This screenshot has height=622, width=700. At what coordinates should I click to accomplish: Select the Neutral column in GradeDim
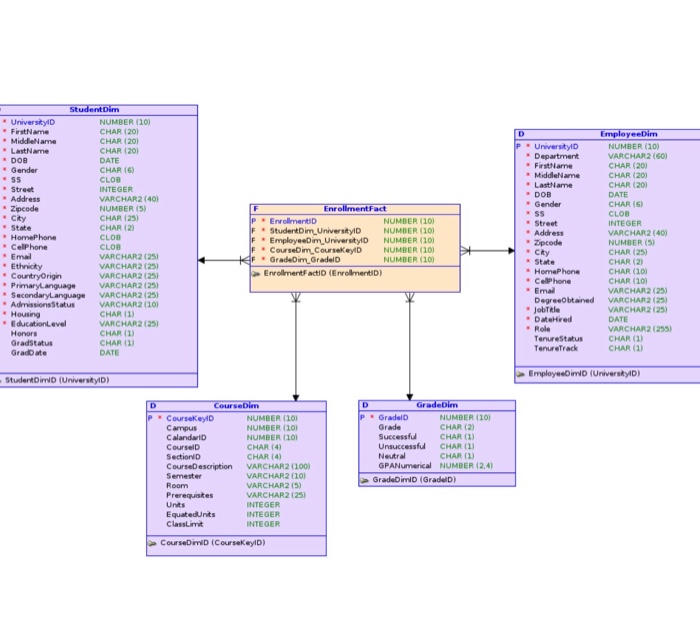(x=392, y=456)
